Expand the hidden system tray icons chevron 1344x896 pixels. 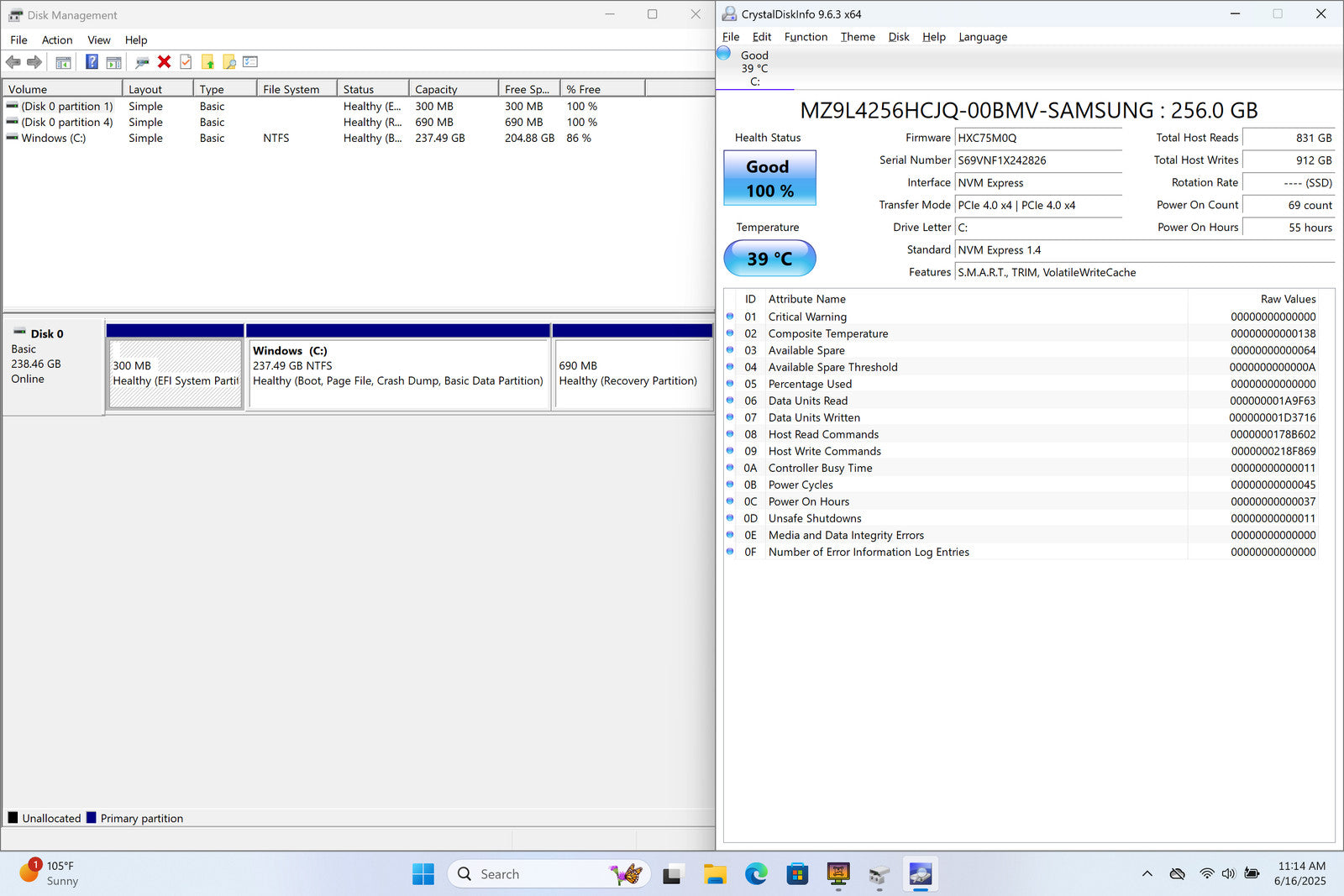point(1147,874)
